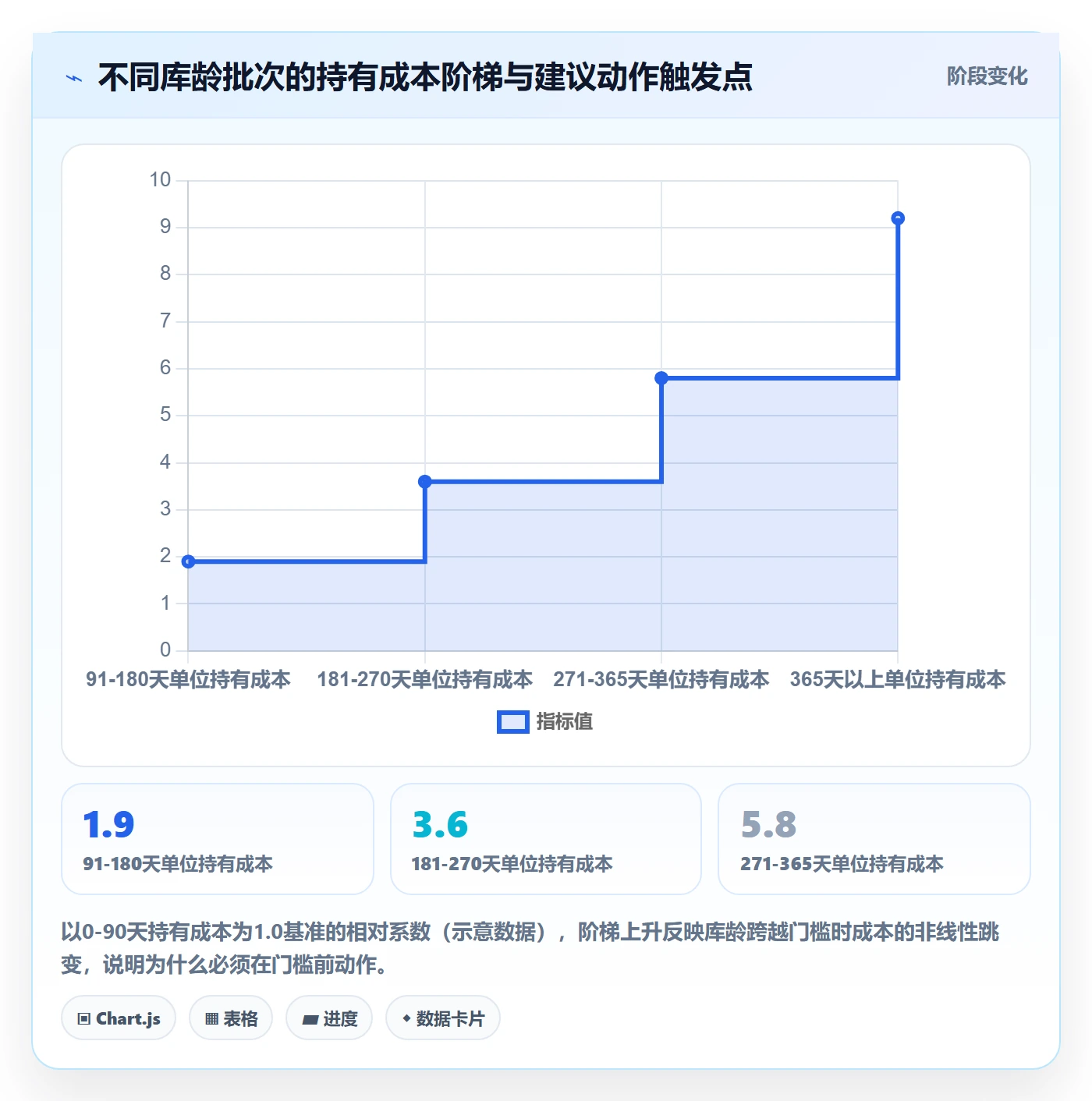Screen dimensions: 1092x1101
Task: Select the top data point at 365天以上
Action: pos(898,218)
